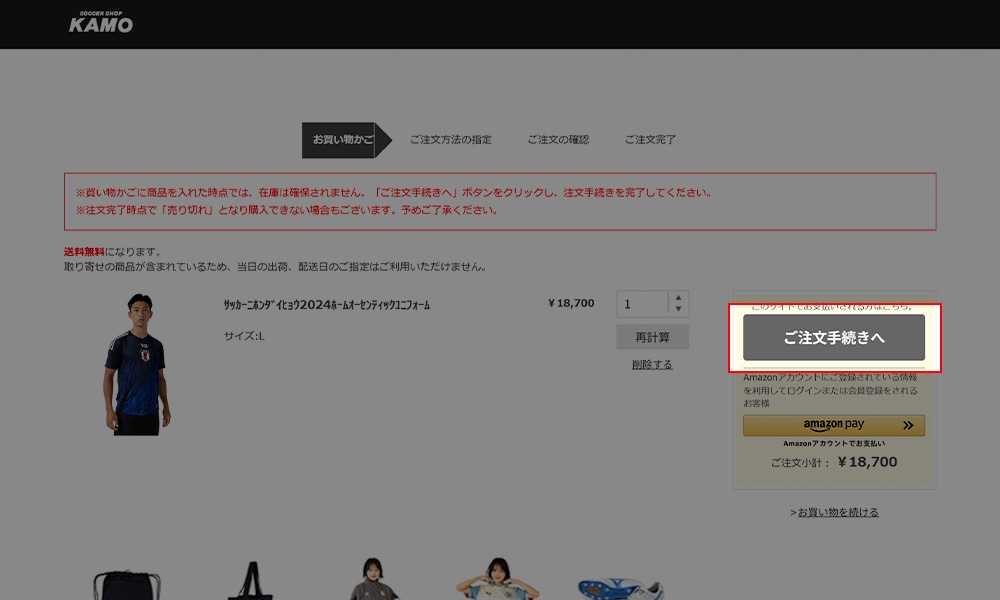Select the ご注文方法の指定 step

click(450, 140)
